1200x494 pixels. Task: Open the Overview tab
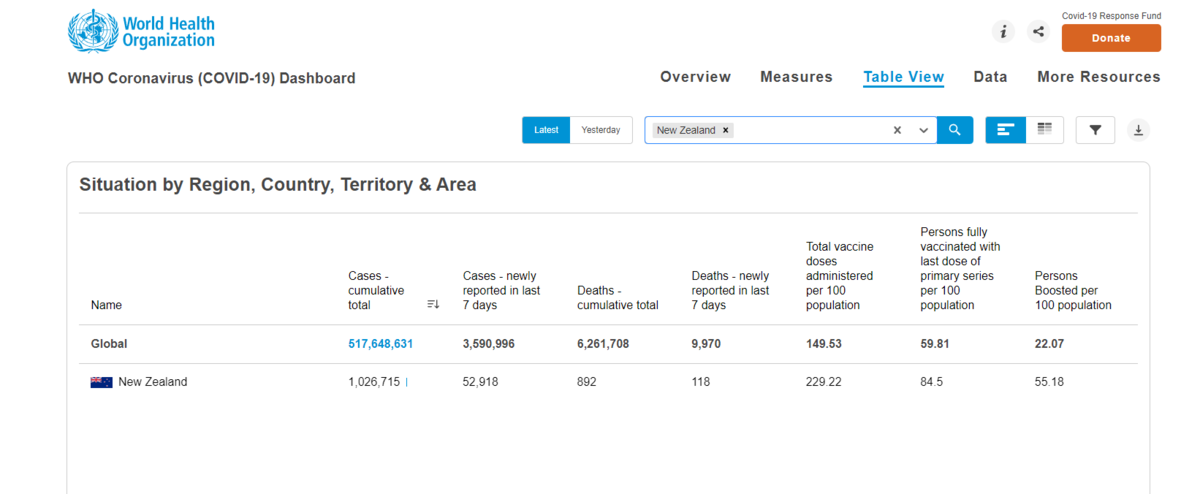(x=695, y=77)
